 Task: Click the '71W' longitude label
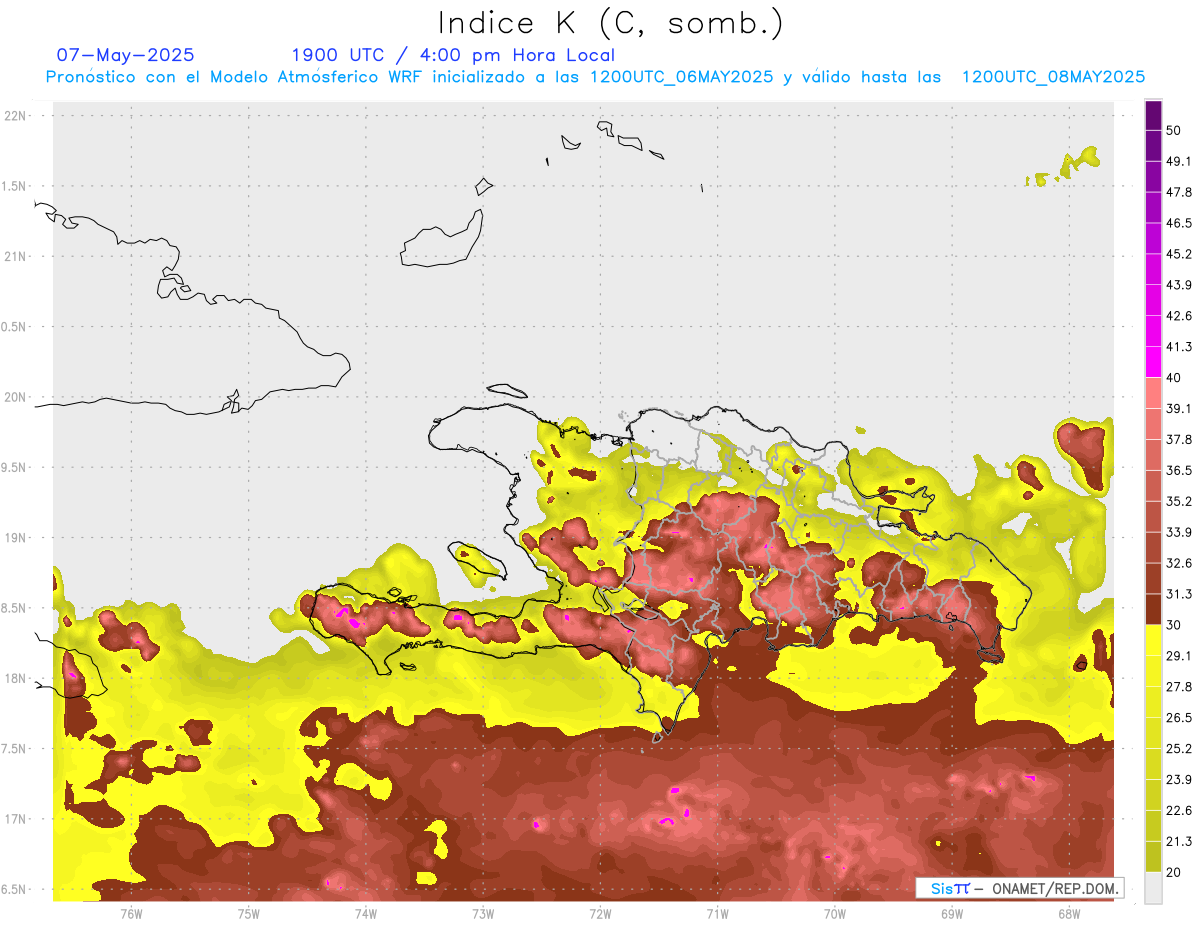click(x=717, y=914)
